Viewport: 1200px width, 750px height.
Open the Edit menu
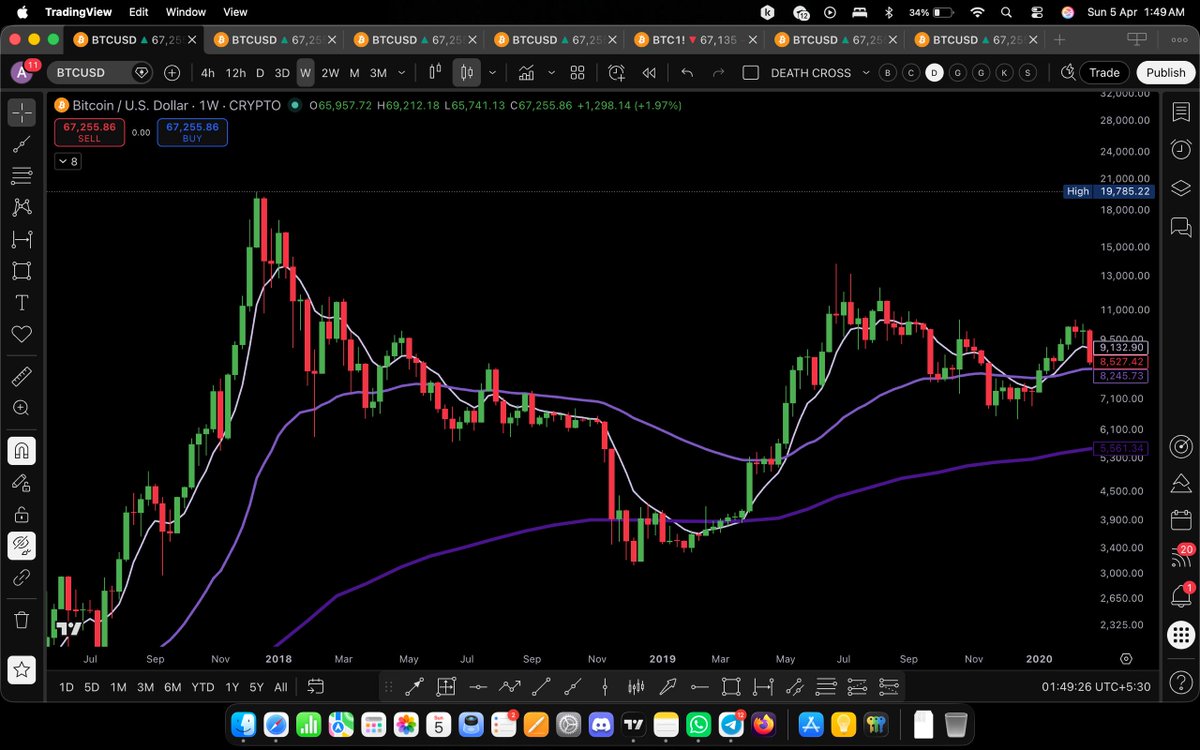pyautogui.click(x=138, y=12)
